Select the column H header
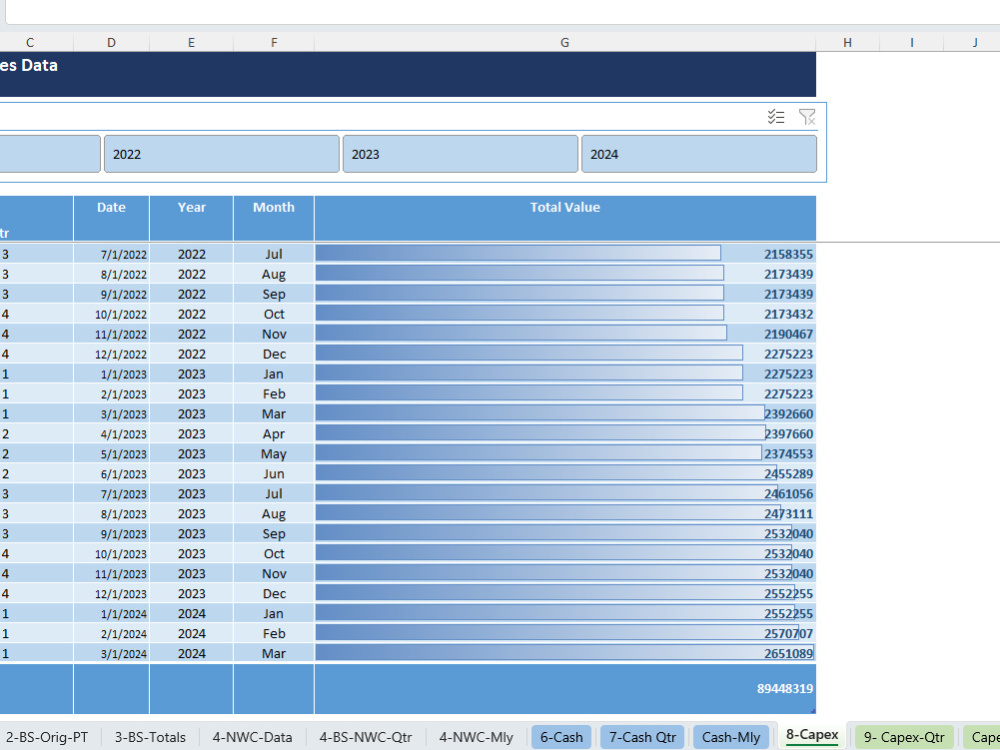 coord(847,42)
